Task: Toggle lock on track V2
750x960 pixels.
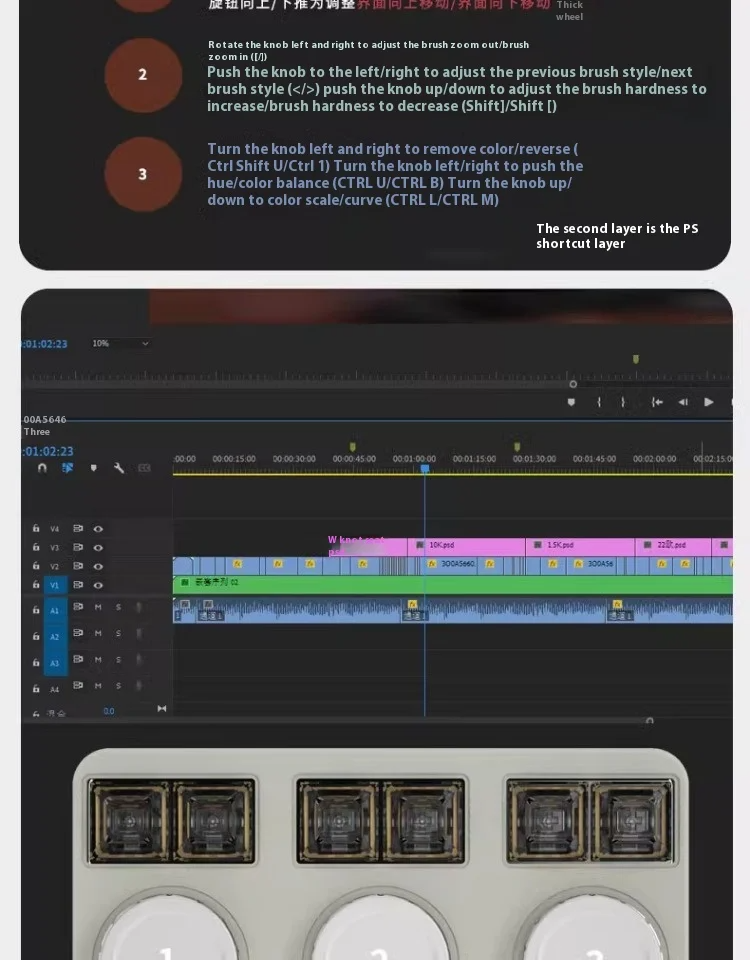Action: (36, 566)
